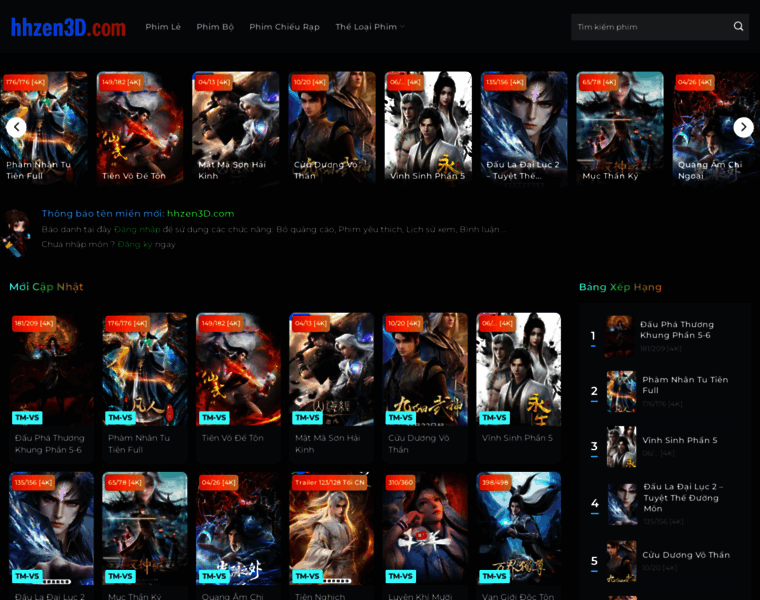Screen dimensions: 760x600
Task: Click title Cửu Dương Võ Thần under grid poster
Action: 419,443
